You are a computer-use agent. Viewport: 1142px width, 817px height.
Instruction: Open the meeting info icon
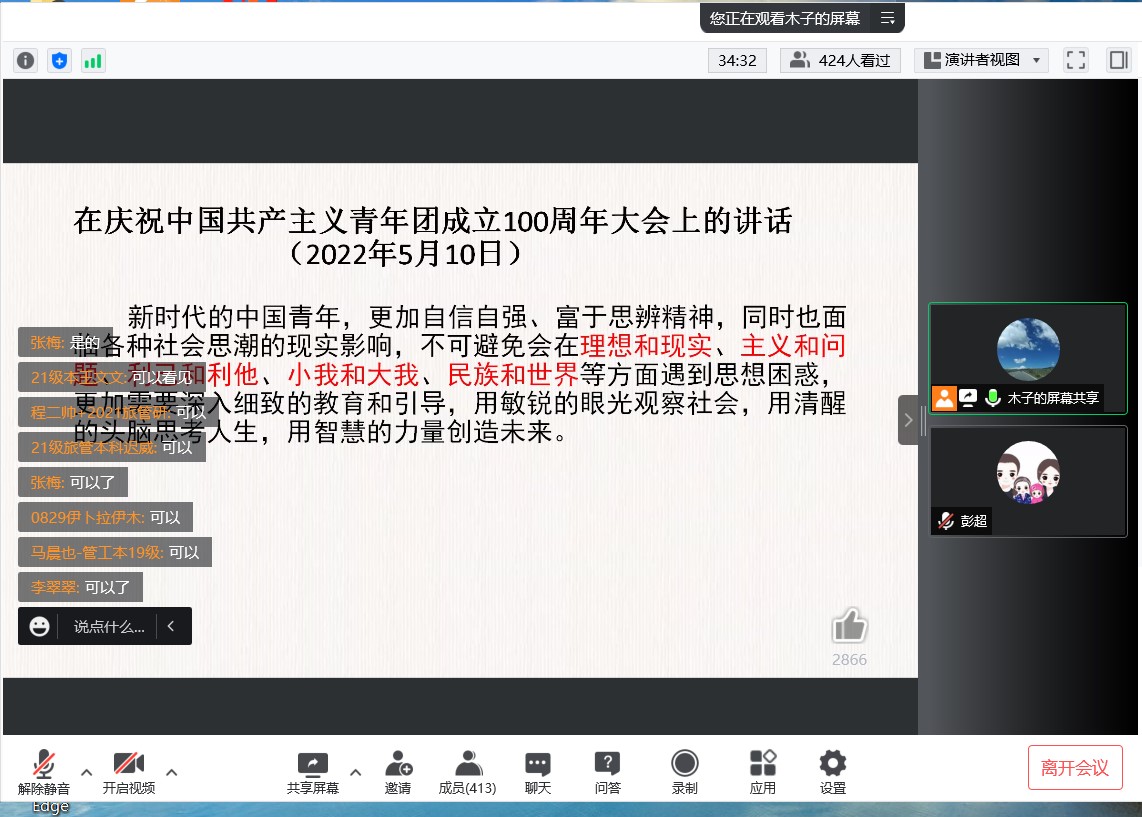pyautogui.click(x=25, y=60)
